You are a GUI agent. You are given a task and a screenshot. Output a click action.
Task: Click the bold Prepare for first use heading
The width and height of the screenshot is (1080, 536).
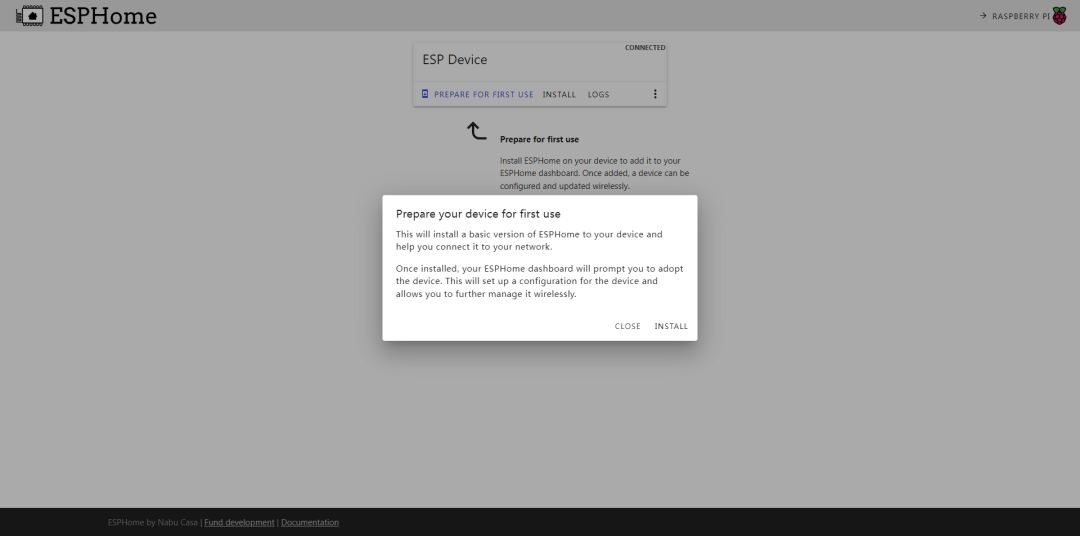(x=539, y=139)
